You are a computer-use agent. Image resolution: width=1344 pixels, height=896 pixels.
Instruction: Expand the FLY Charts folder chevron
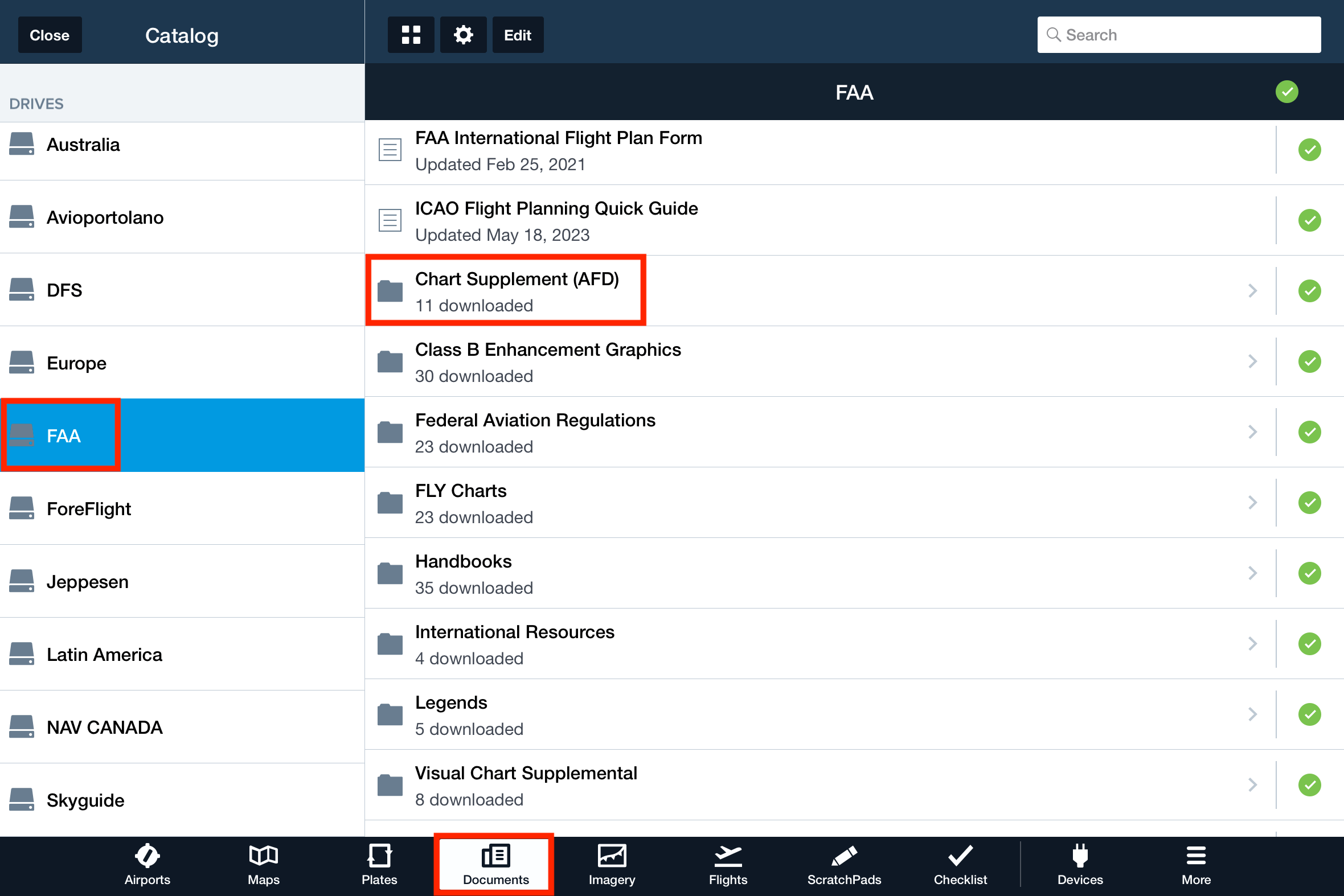[x=1252, y=503]
